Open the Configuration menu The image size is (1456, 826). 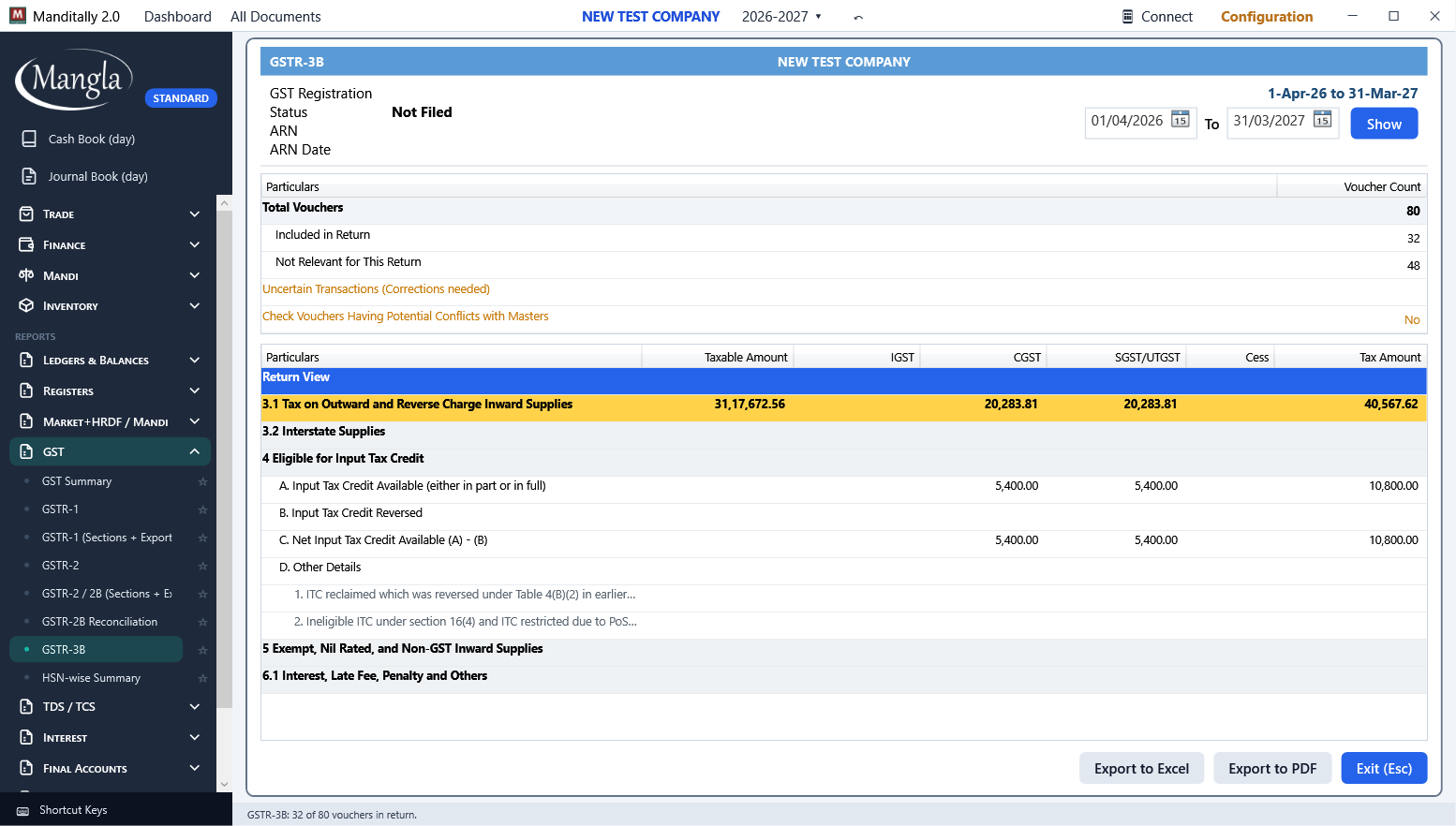point(1267,17)
